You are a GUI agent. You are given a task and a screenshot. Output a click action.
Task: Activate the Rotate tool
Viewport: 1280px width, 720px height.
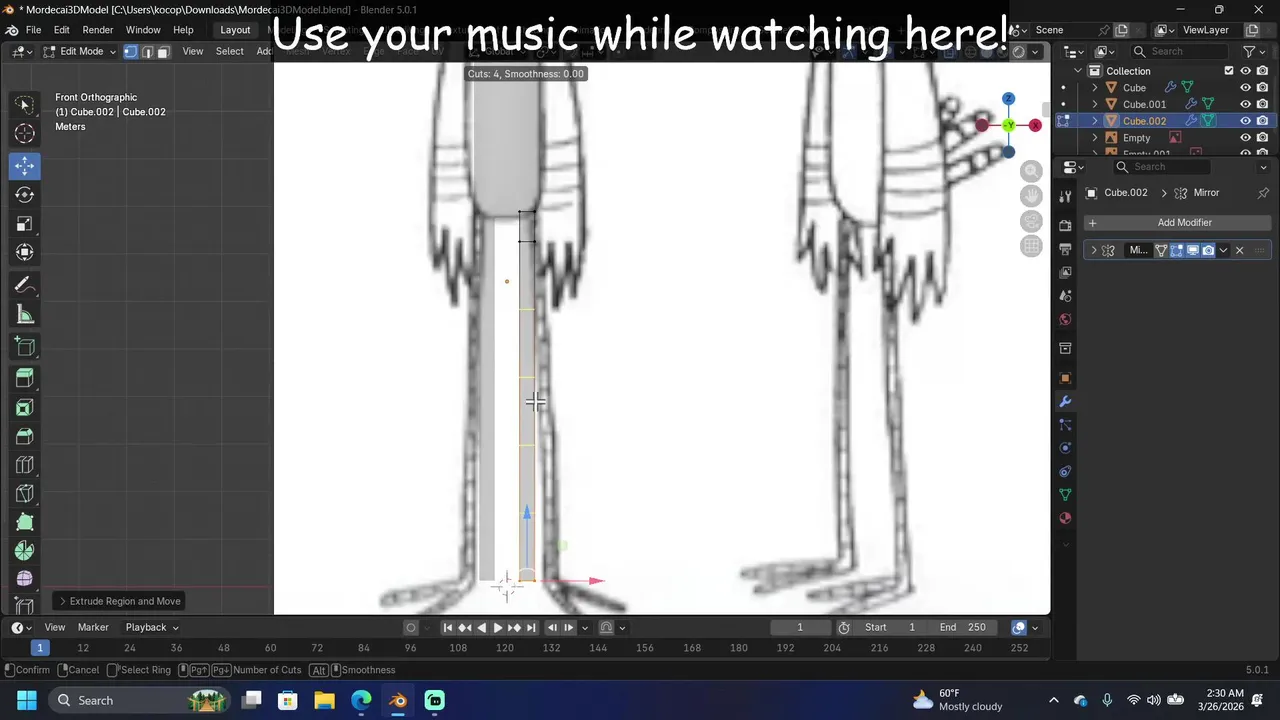click(x=25, y=194)
